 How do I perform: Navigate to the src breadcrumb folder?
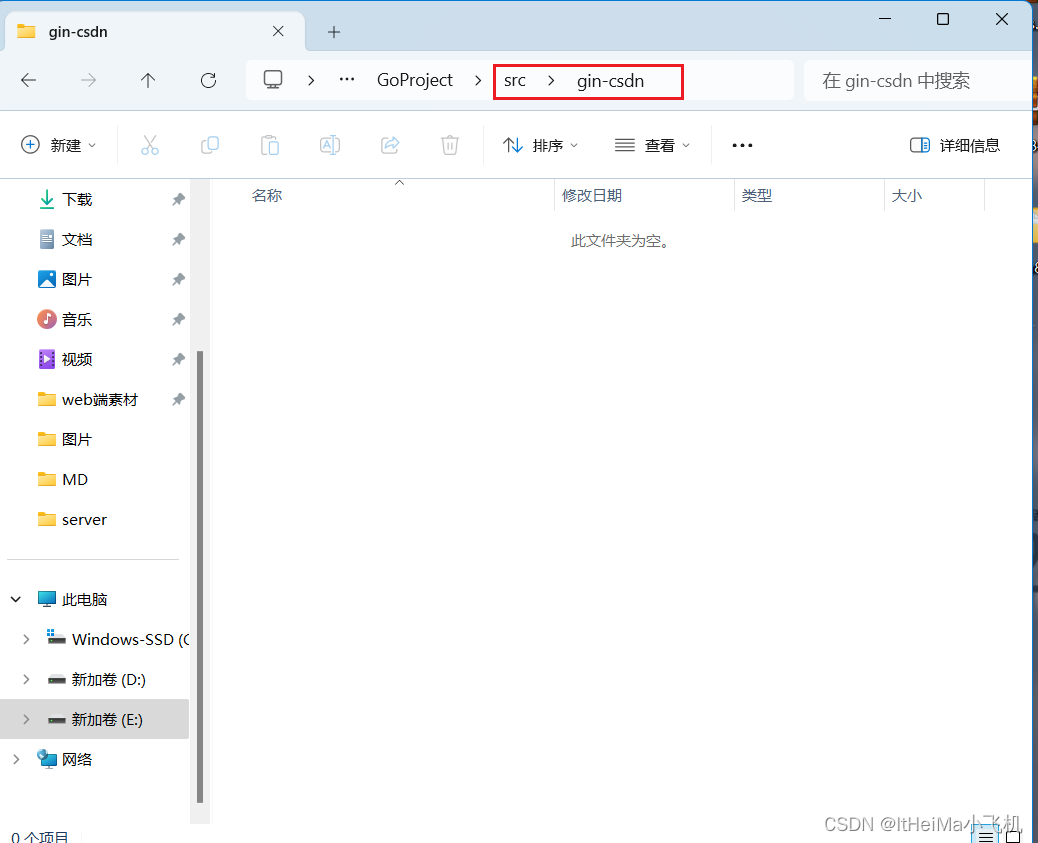[x=515, y=80]
